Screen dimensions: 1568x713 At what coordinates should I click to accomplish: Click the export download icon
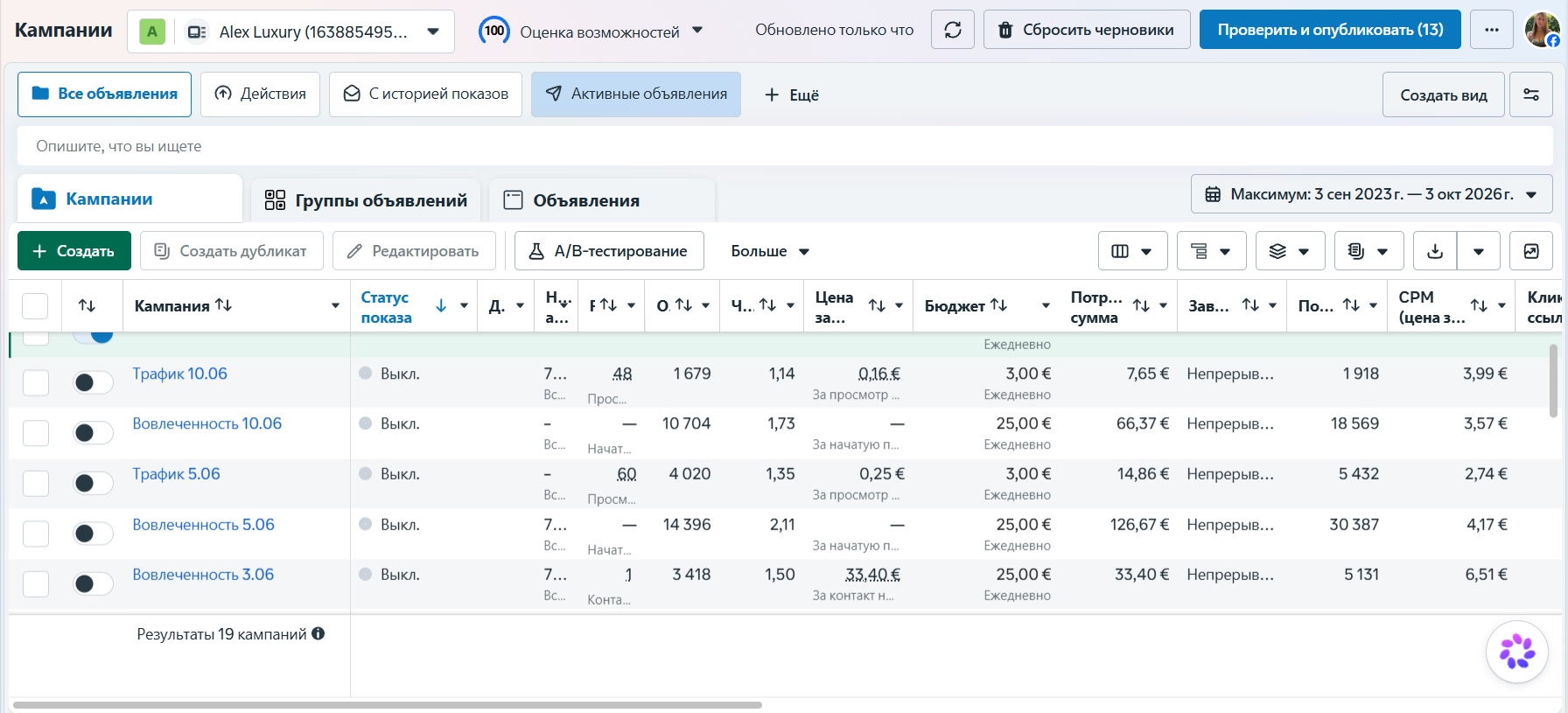(1435, 251)
